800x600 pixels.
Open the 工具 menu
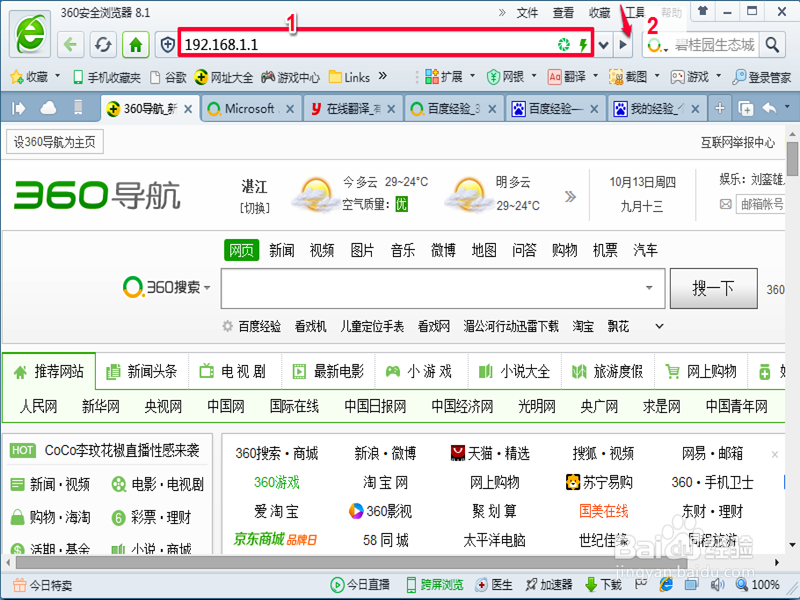pyautogui.click(x=635, y=12)
